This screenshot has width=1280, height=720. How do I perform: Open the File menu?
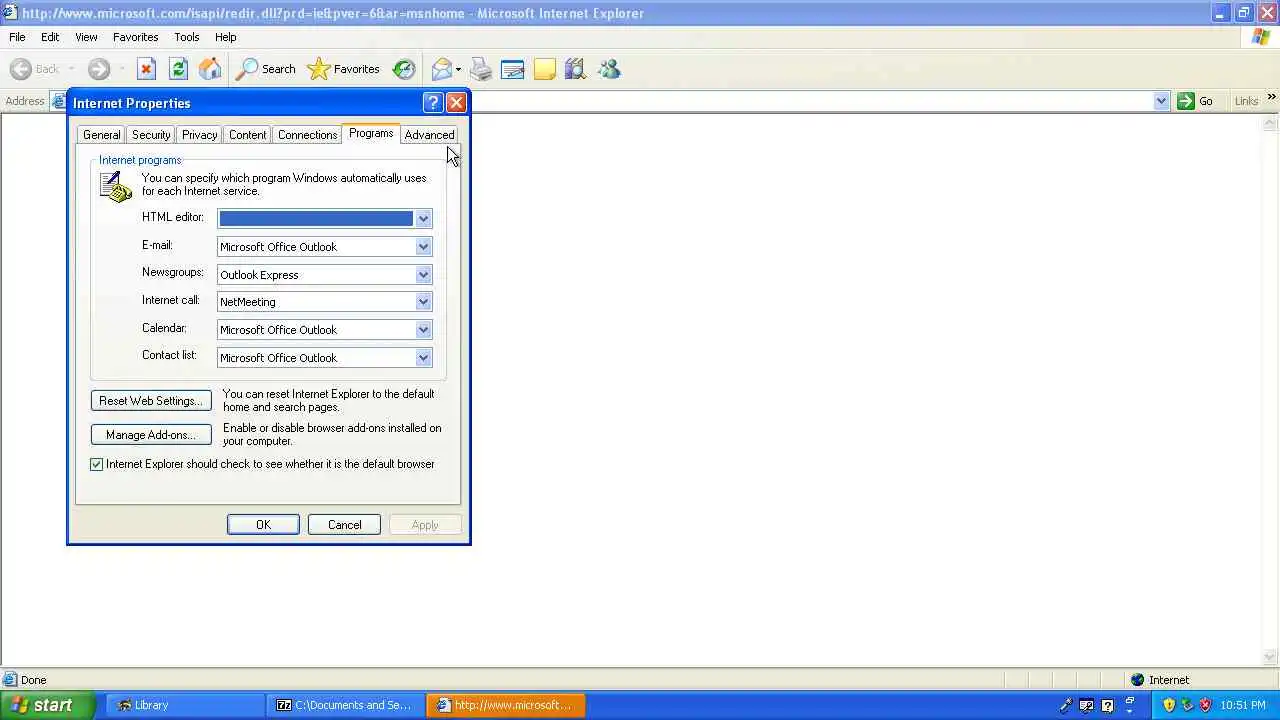17,37
